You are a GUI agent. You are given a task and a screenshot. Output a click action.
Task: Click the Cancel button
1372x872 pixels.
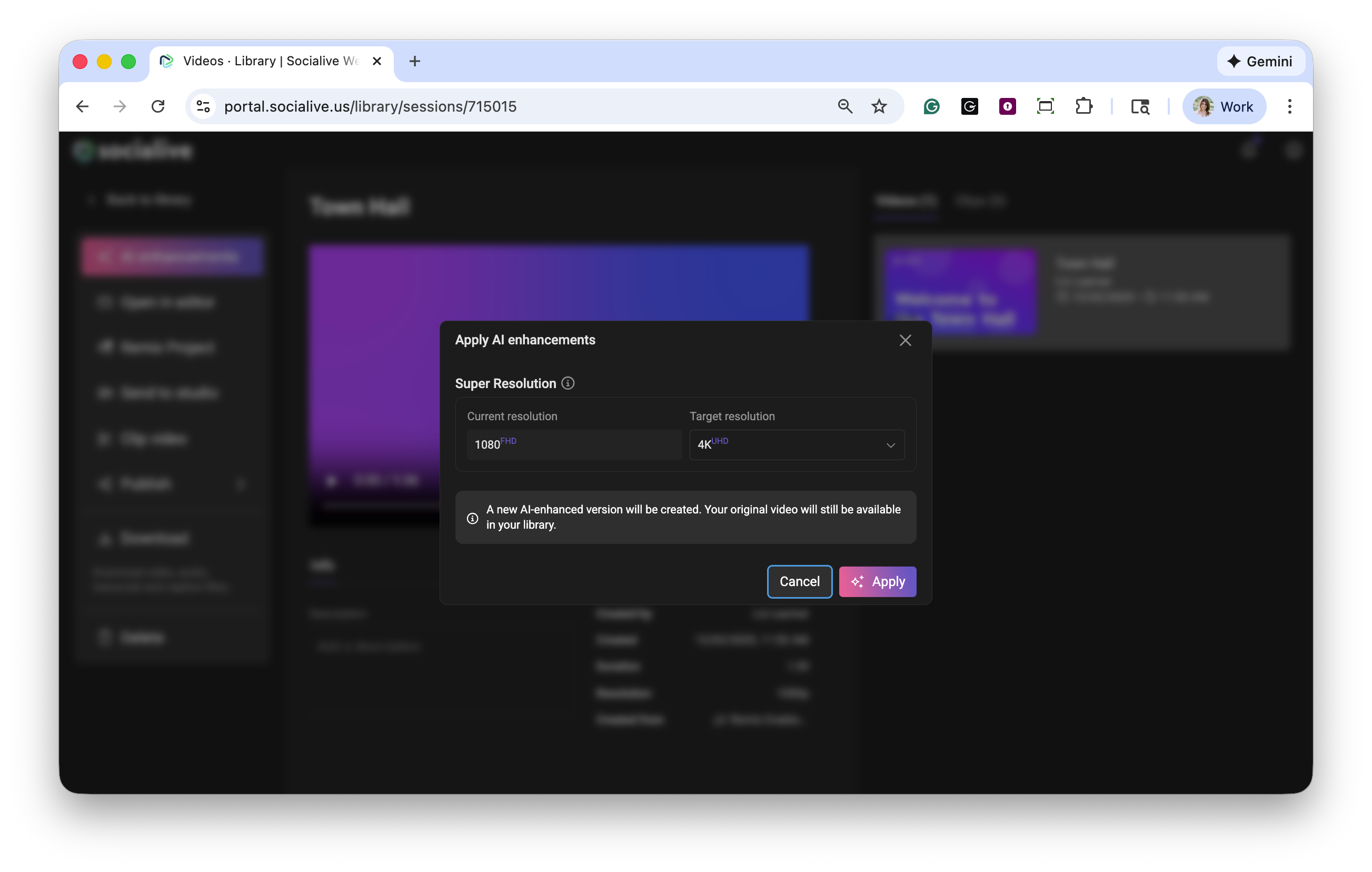click(799, 581)
